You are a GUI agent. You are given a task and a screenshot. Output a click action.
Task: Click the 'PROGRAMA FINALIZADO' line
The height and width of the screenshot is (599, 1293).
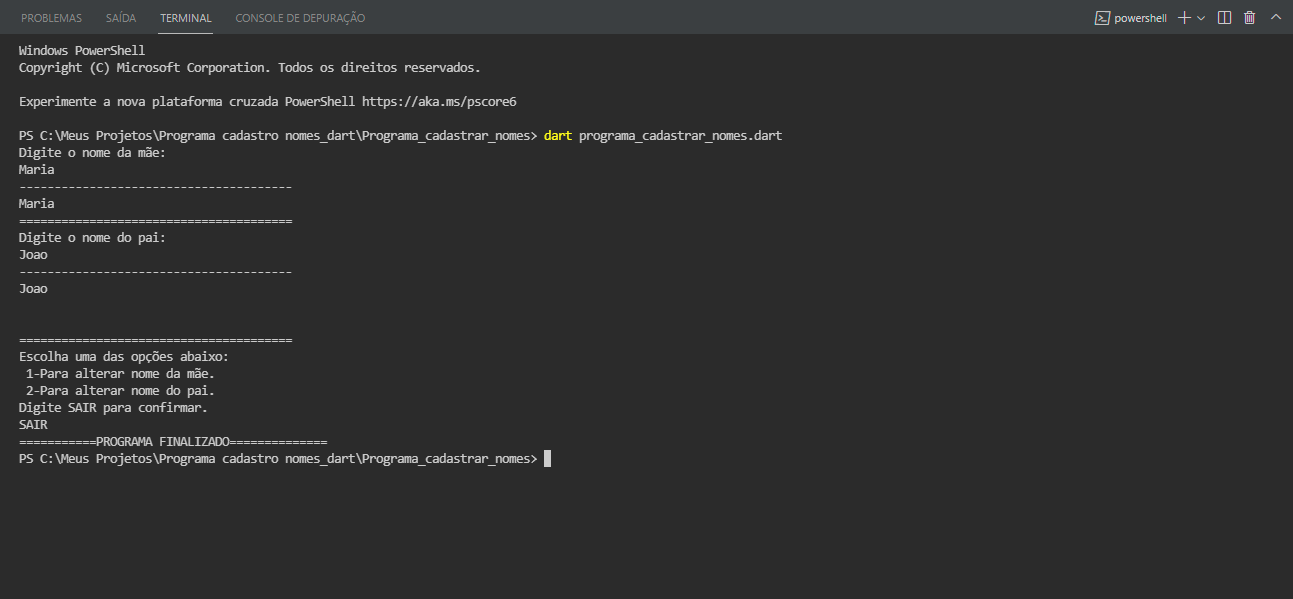tap(173, 442)
